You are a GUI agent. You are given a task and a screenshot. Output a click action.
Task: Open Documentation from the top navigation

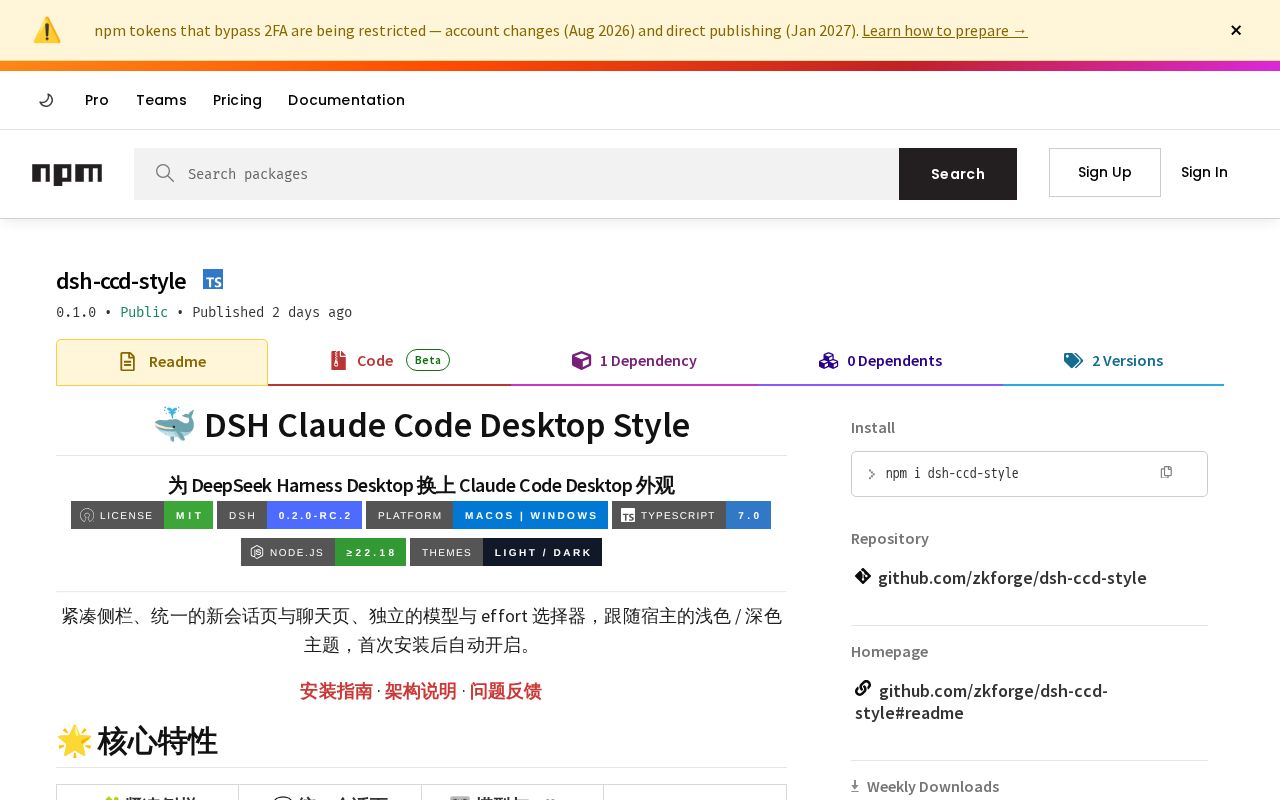346,100
